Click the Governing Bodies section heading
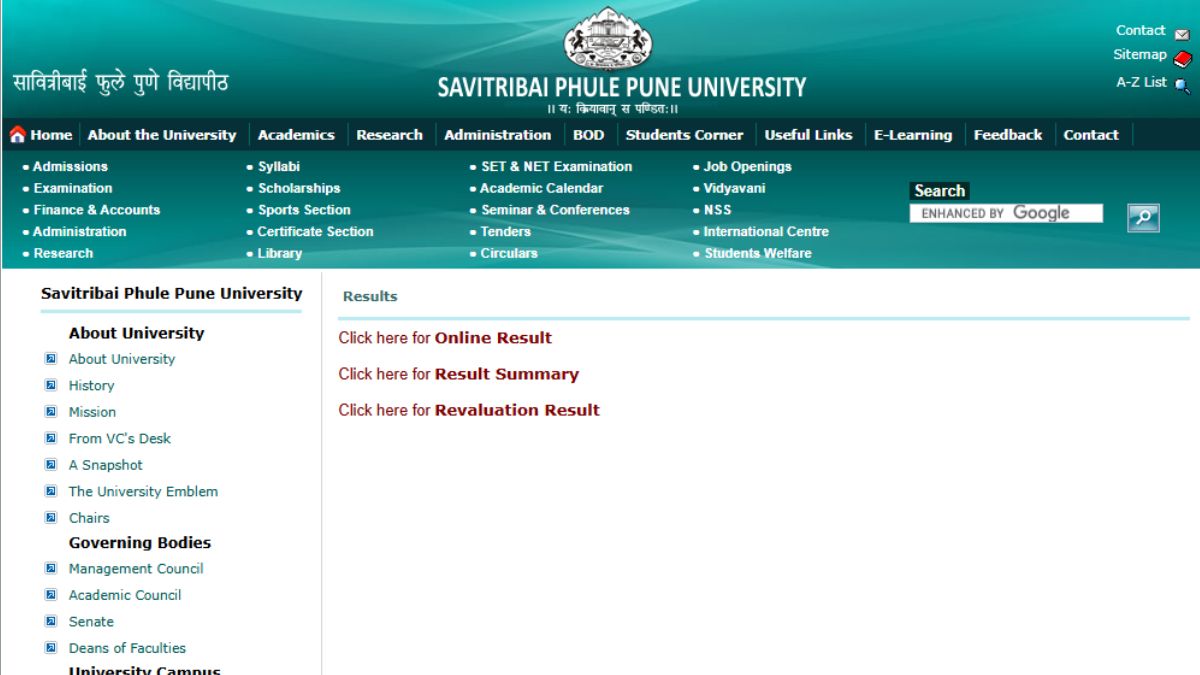Screen dimensions: 1200x675 pyautogui.click(x=140, y=543)
